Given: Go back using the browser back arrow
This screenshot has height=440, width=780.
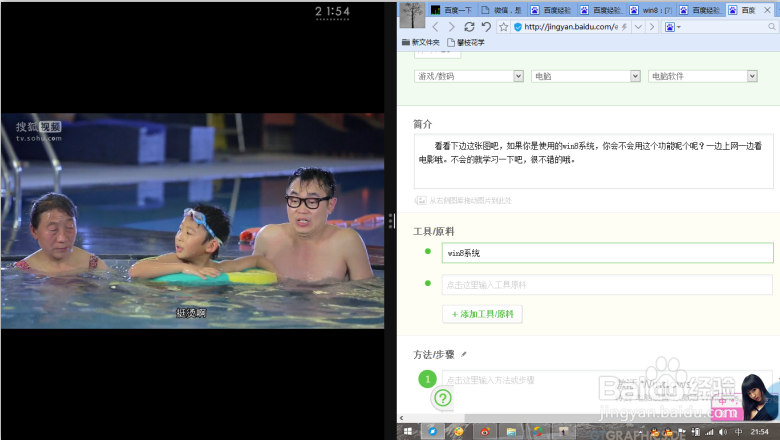Looking at the screenshot, I should coord(436,27).
